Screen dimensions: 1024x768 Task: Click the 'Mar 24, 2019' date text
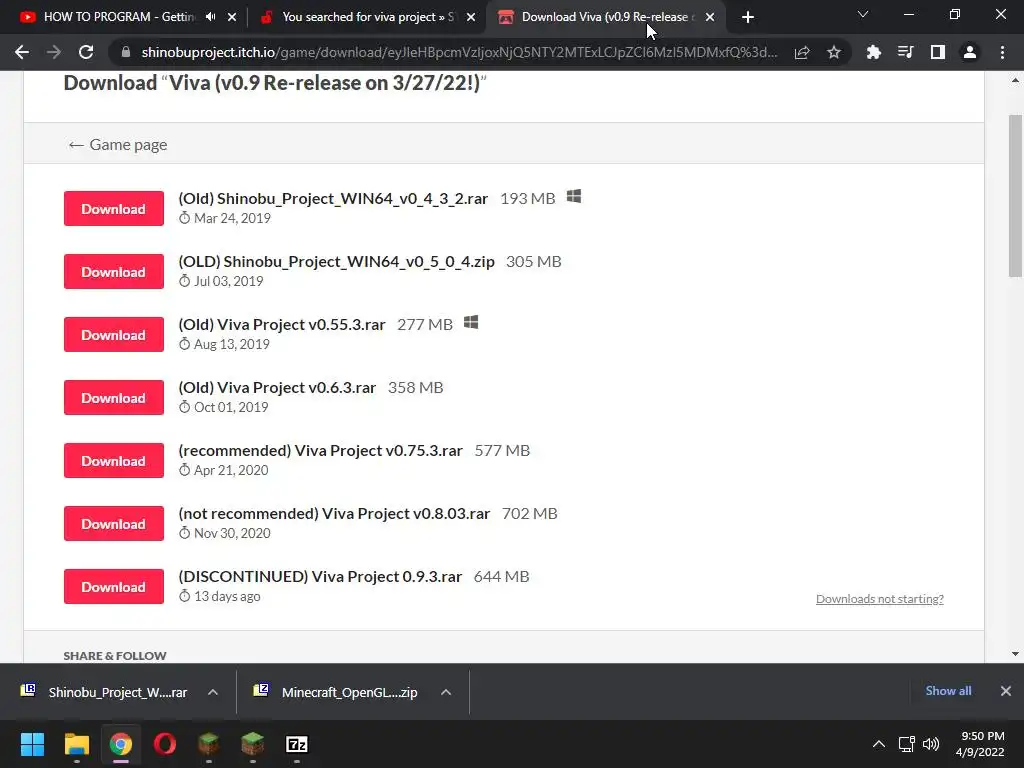click(x=232, y=218)
